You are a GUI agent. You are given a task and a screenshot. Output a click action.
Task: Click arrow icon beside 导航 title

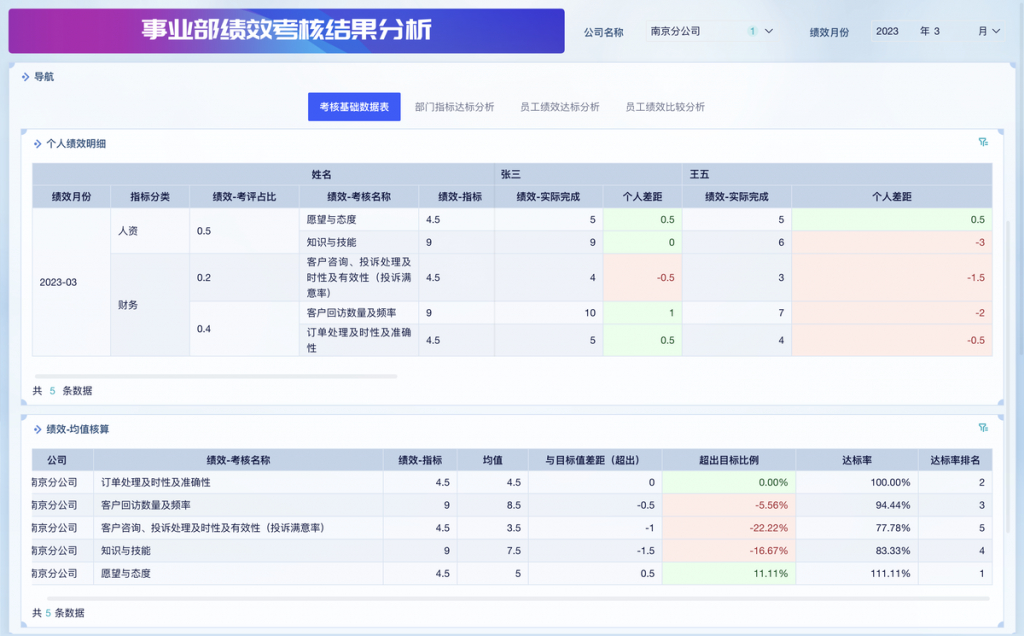26,77
